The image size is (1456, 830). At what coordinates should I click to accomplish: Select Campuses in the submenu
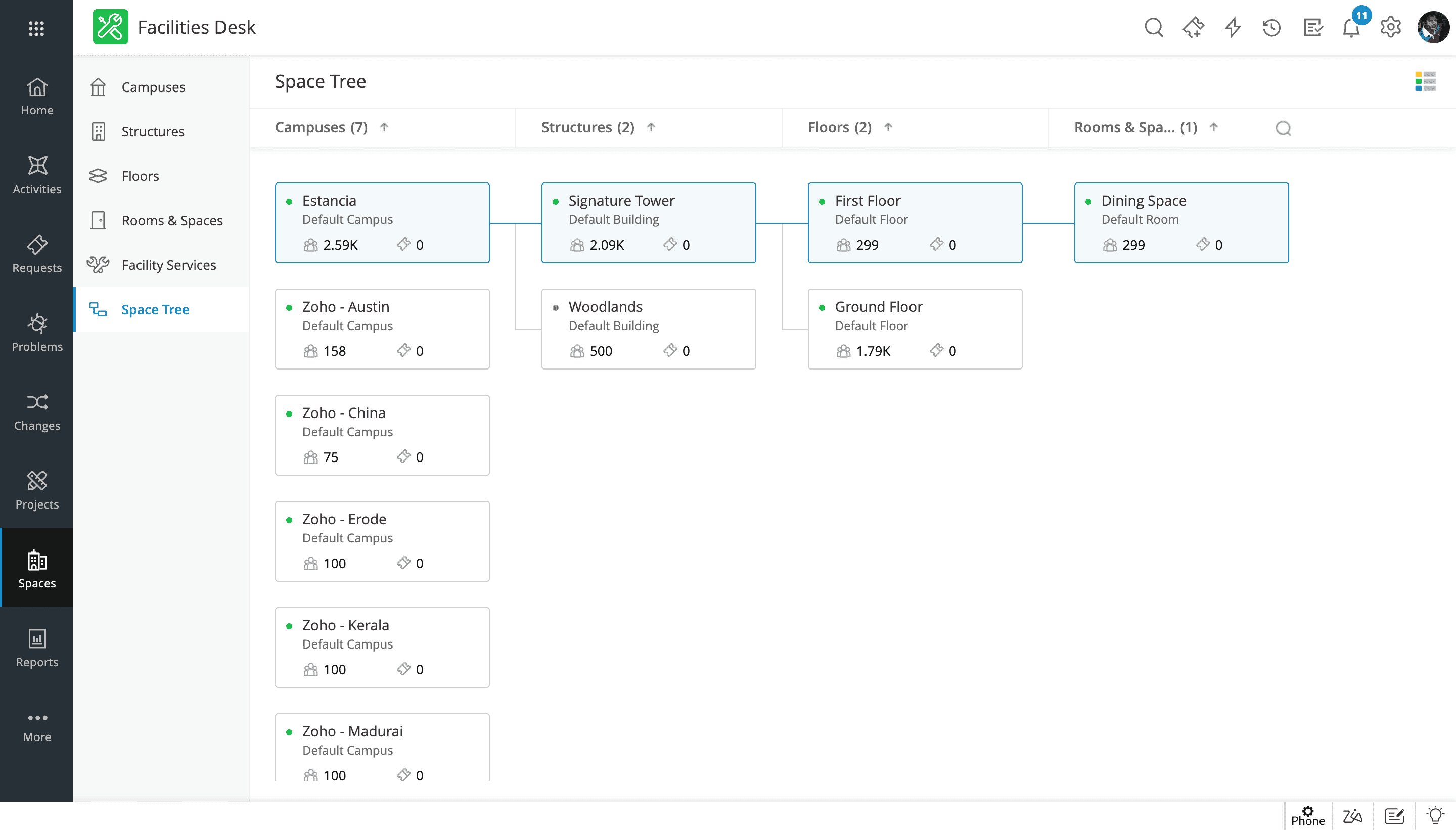click(x=161, y=87)
